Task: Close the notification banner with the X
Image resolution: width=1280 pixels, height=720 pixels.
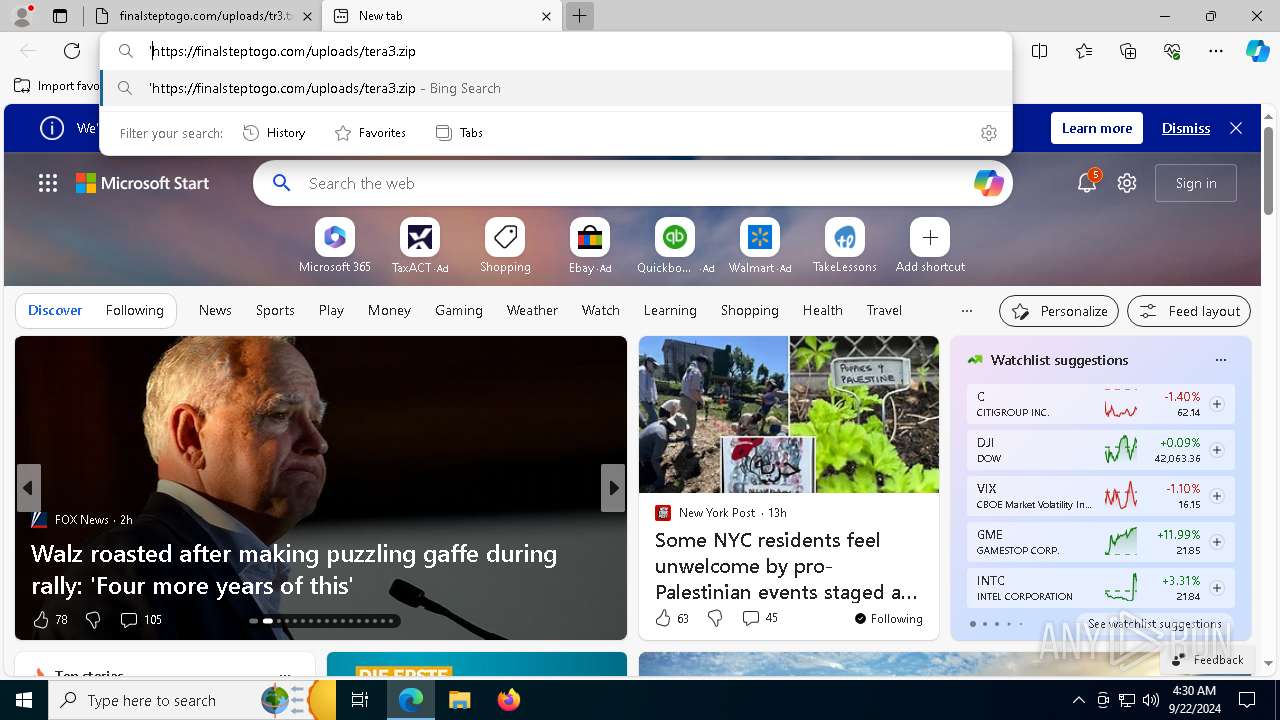Action: [1236, 128]
